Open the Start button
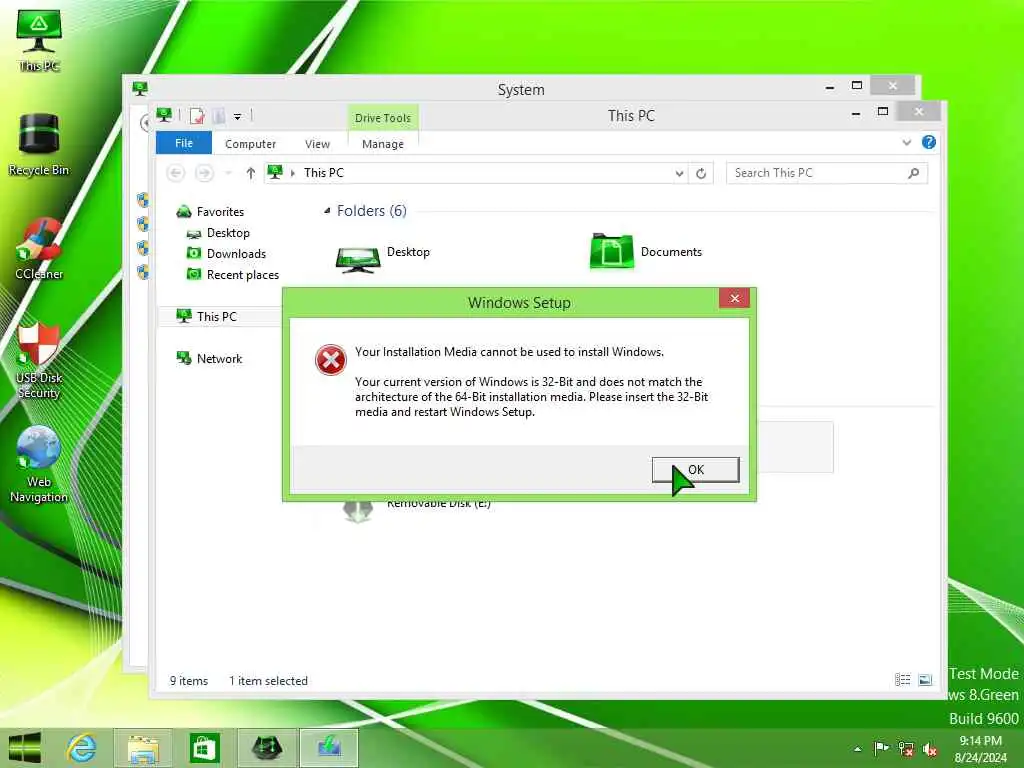The height and width of the screenshot is (768, 1024). [24, 748]
